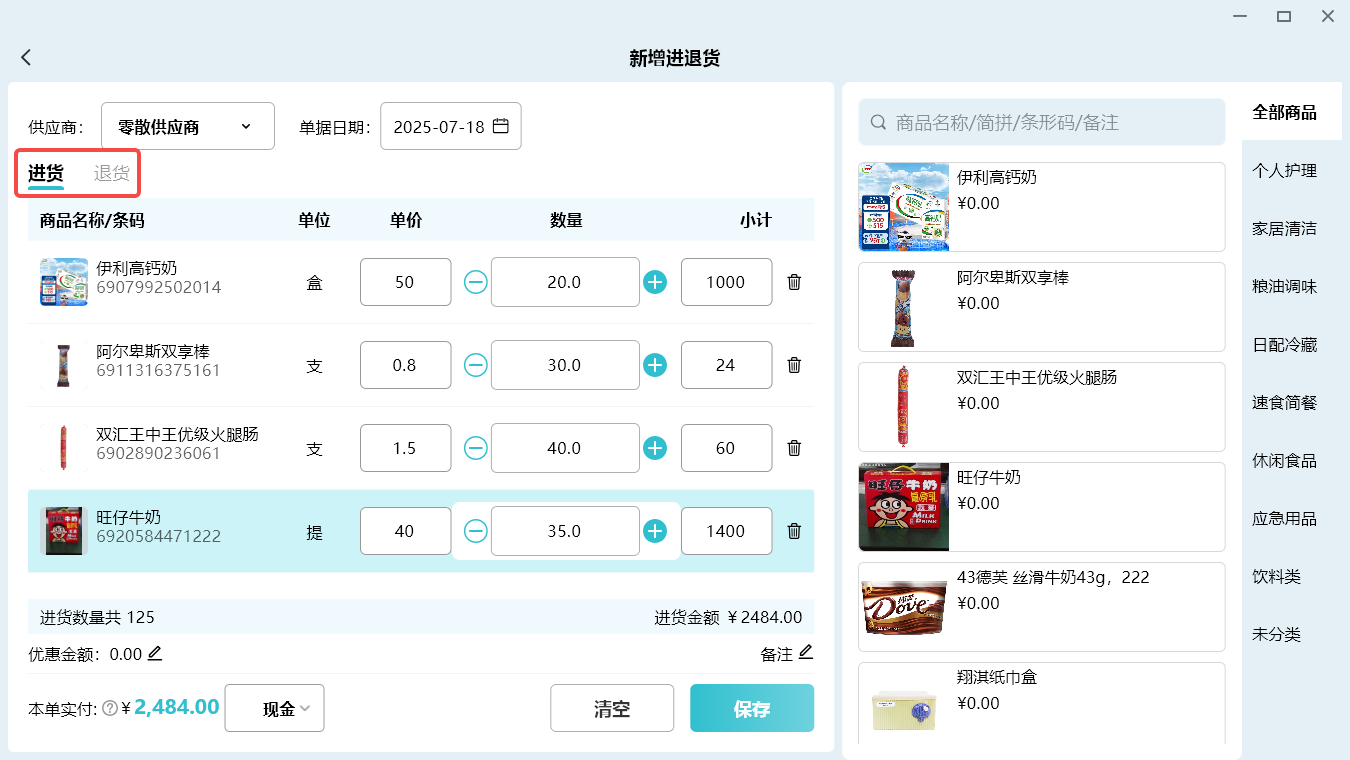Decrease quantity of 双汇王中王优级火腿肠
1350x760 pixels.
476,448
